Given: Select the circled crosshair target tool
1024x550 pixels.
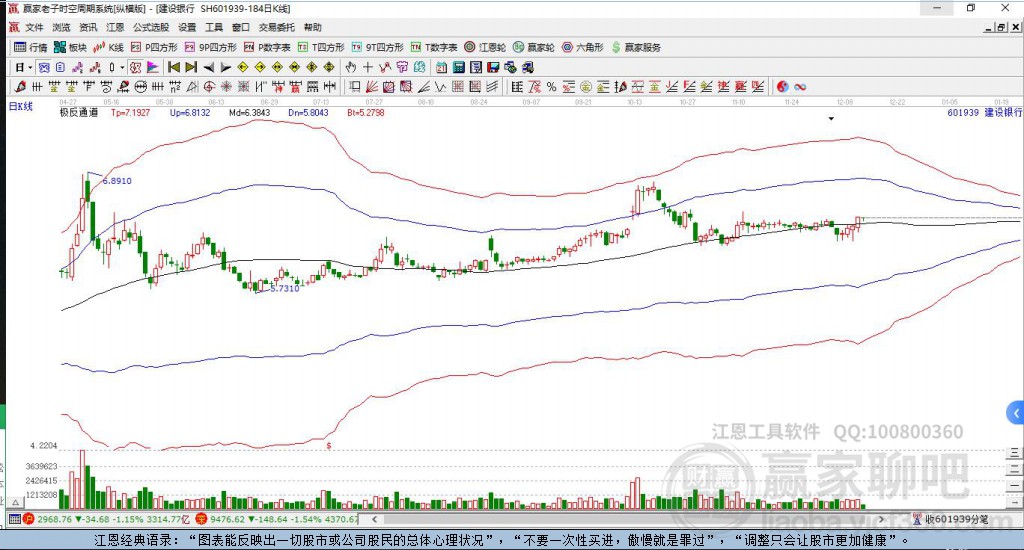Looking at the screenshot, I should [208, 87].
